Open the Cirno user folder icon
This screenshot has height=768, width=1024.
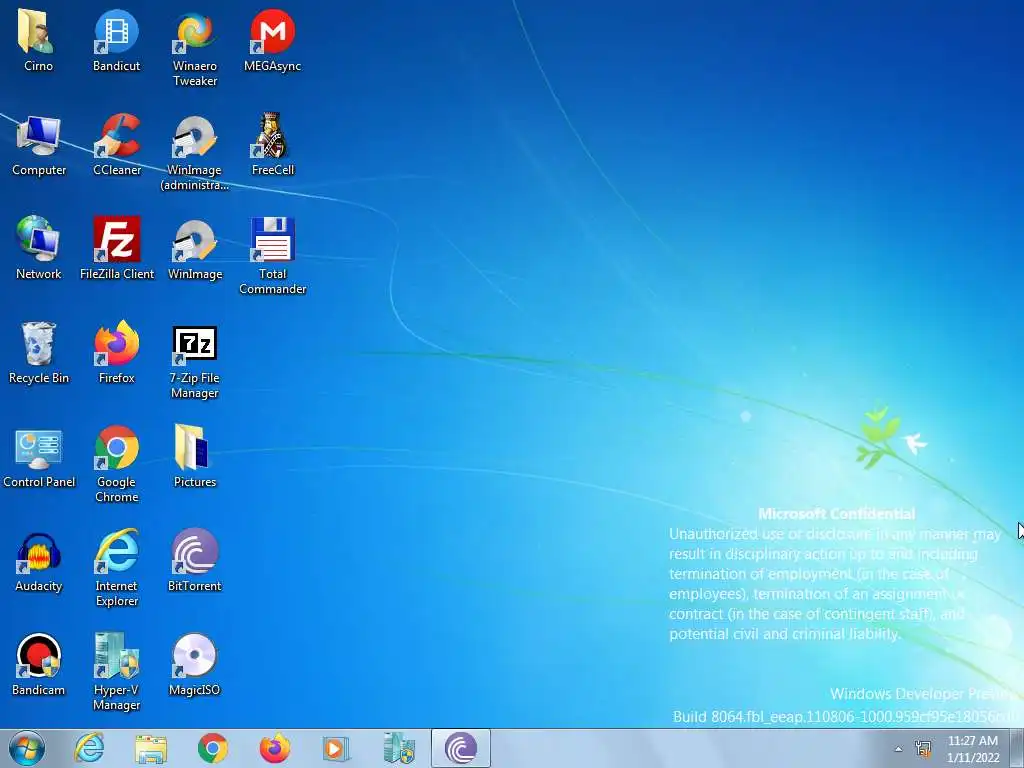pos(39,40)
